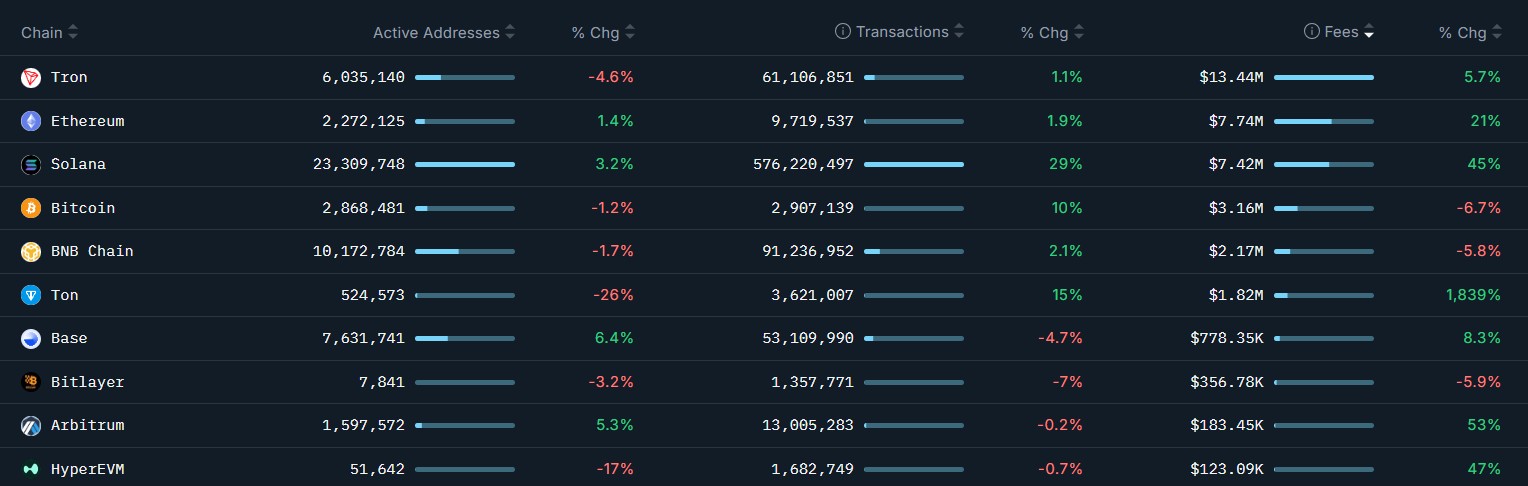Click Ethereum's fees progress bar
1528x486 pixels.
[1324, 121]
